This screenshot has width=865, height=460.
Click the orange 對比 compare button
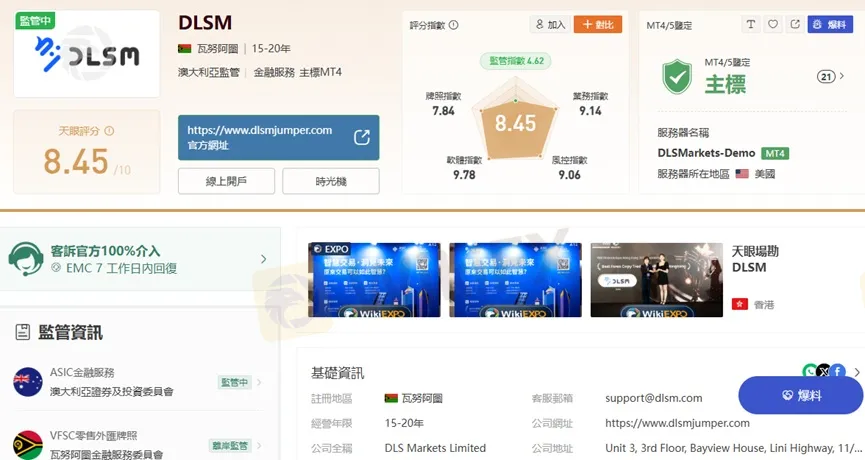tap(597, 24)
